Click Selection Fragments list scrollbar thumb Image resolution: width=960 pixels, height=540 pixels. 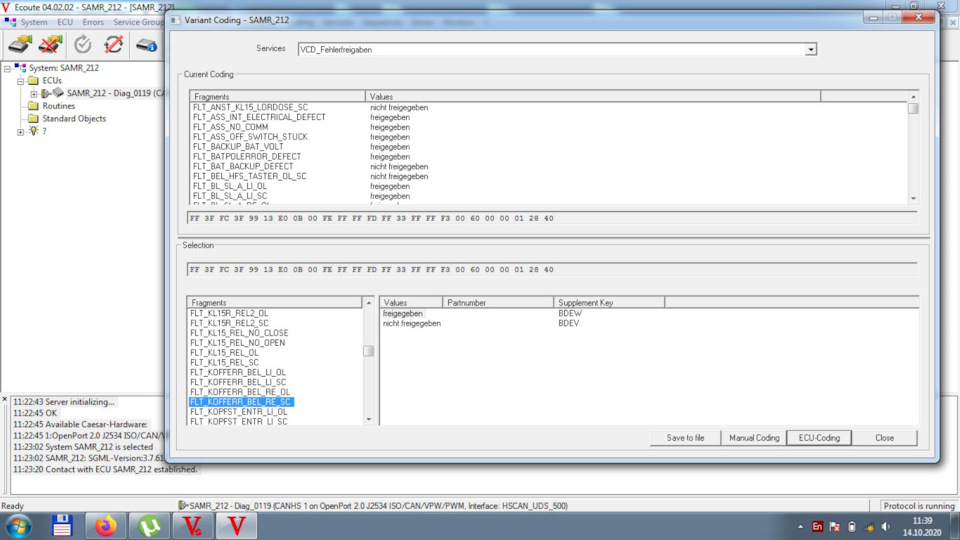click(369, 351)
